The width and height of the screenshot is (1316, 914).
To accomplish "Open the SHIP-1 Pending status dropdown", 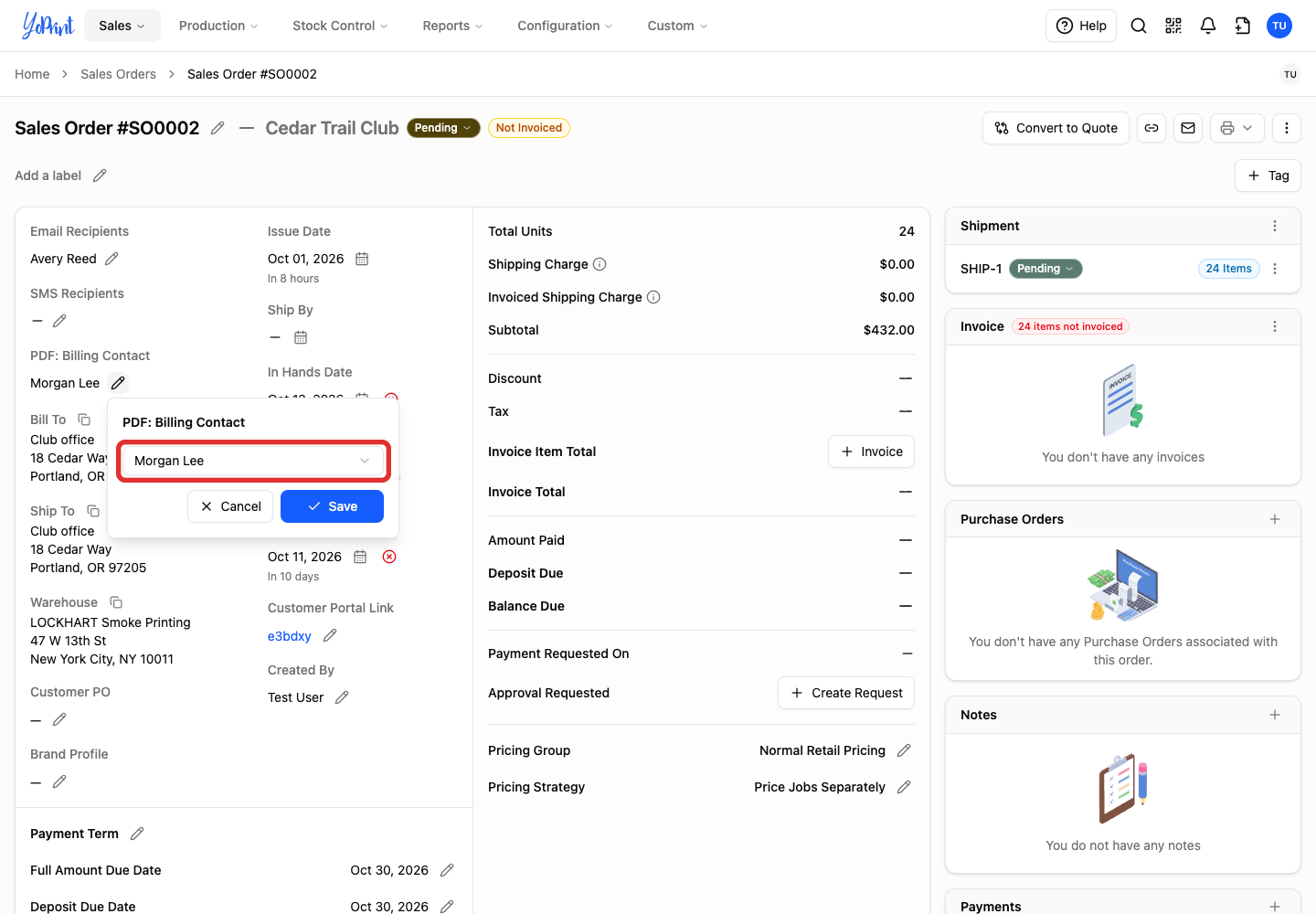I will pos(1045,269).
